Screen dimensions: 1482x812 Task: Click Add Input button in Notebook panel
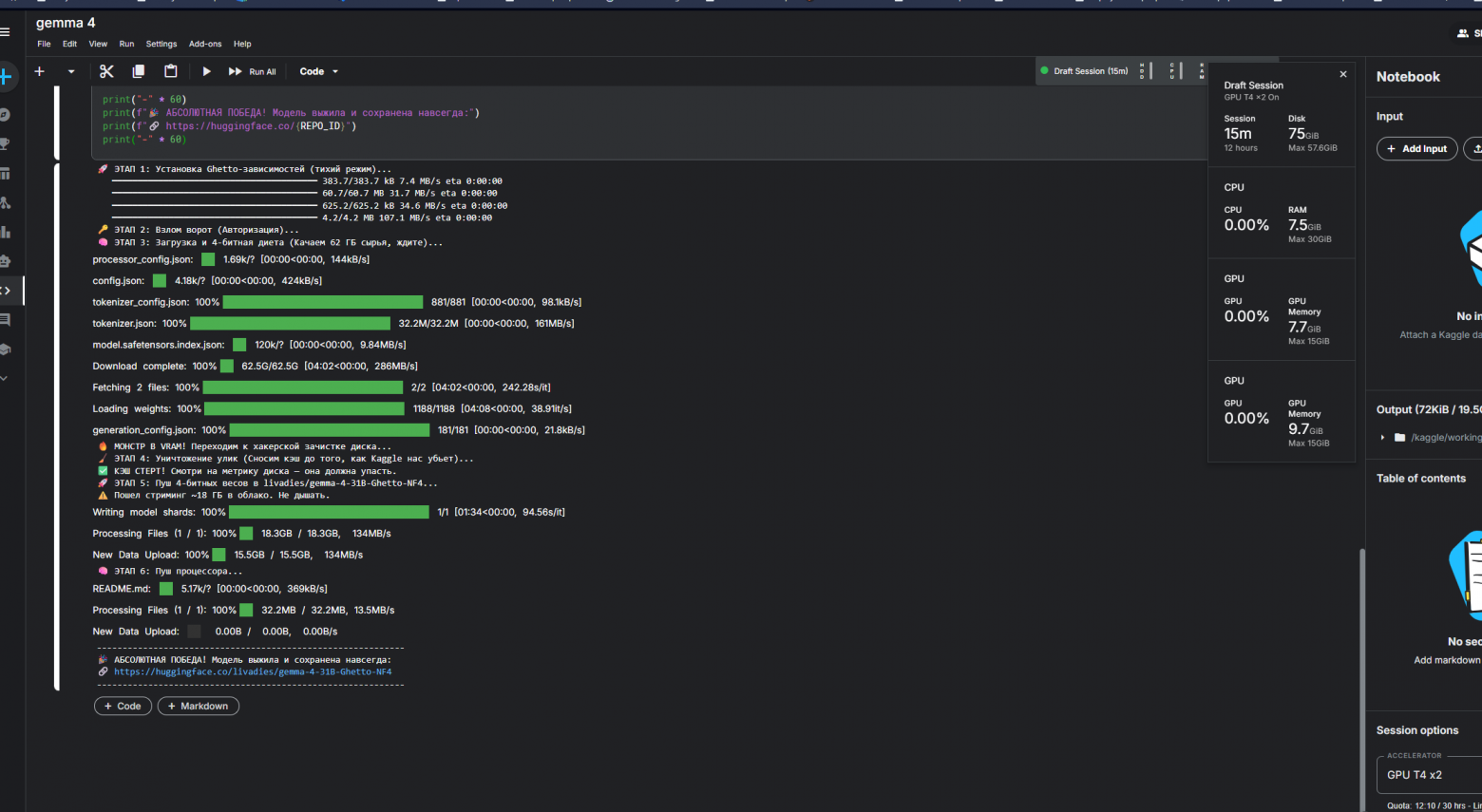click(x=1416, y=149)
